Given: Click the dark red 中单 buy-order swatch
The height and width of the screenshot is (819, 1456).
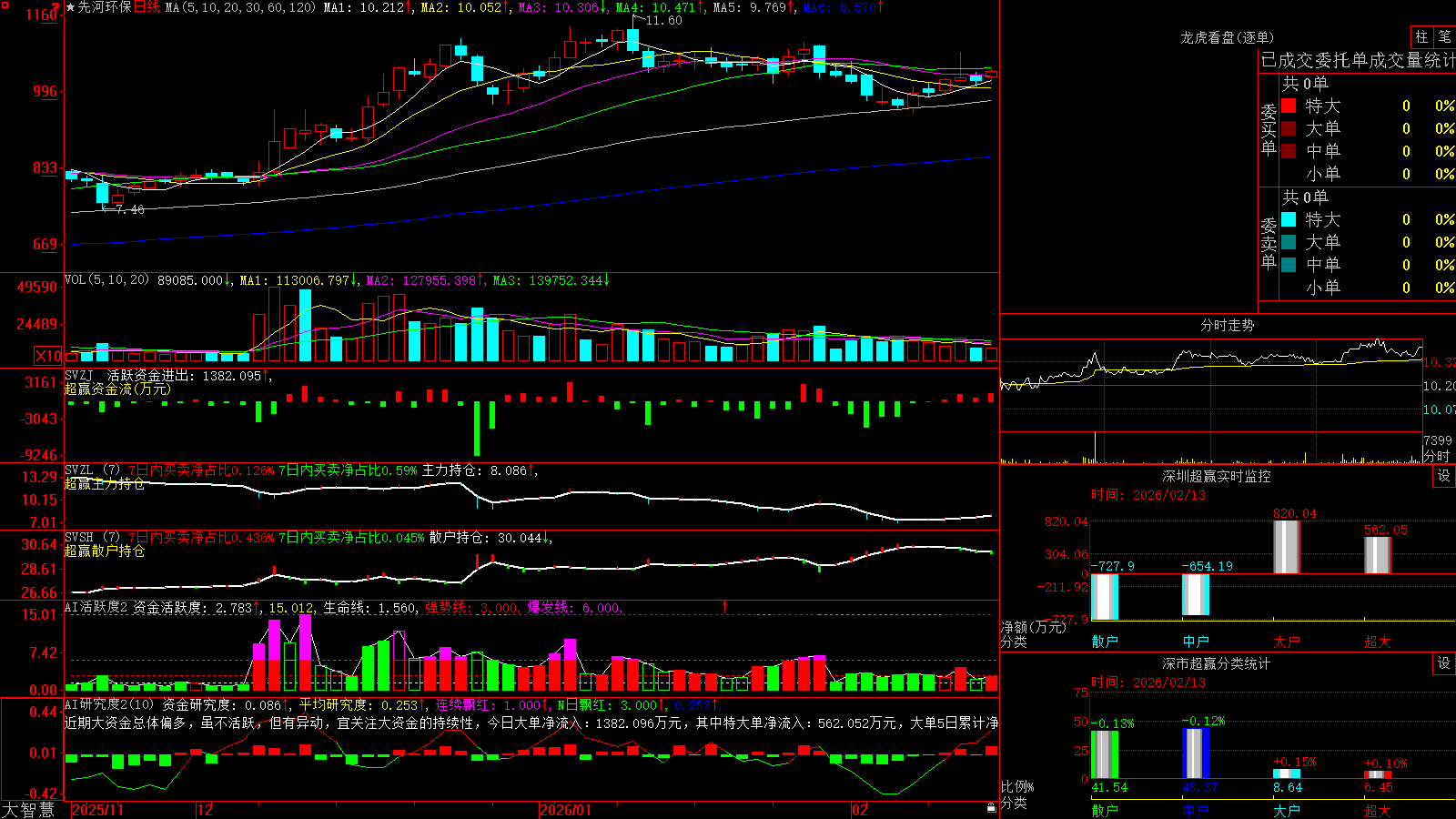Looking at the screenshot, I should [1289, 151].
